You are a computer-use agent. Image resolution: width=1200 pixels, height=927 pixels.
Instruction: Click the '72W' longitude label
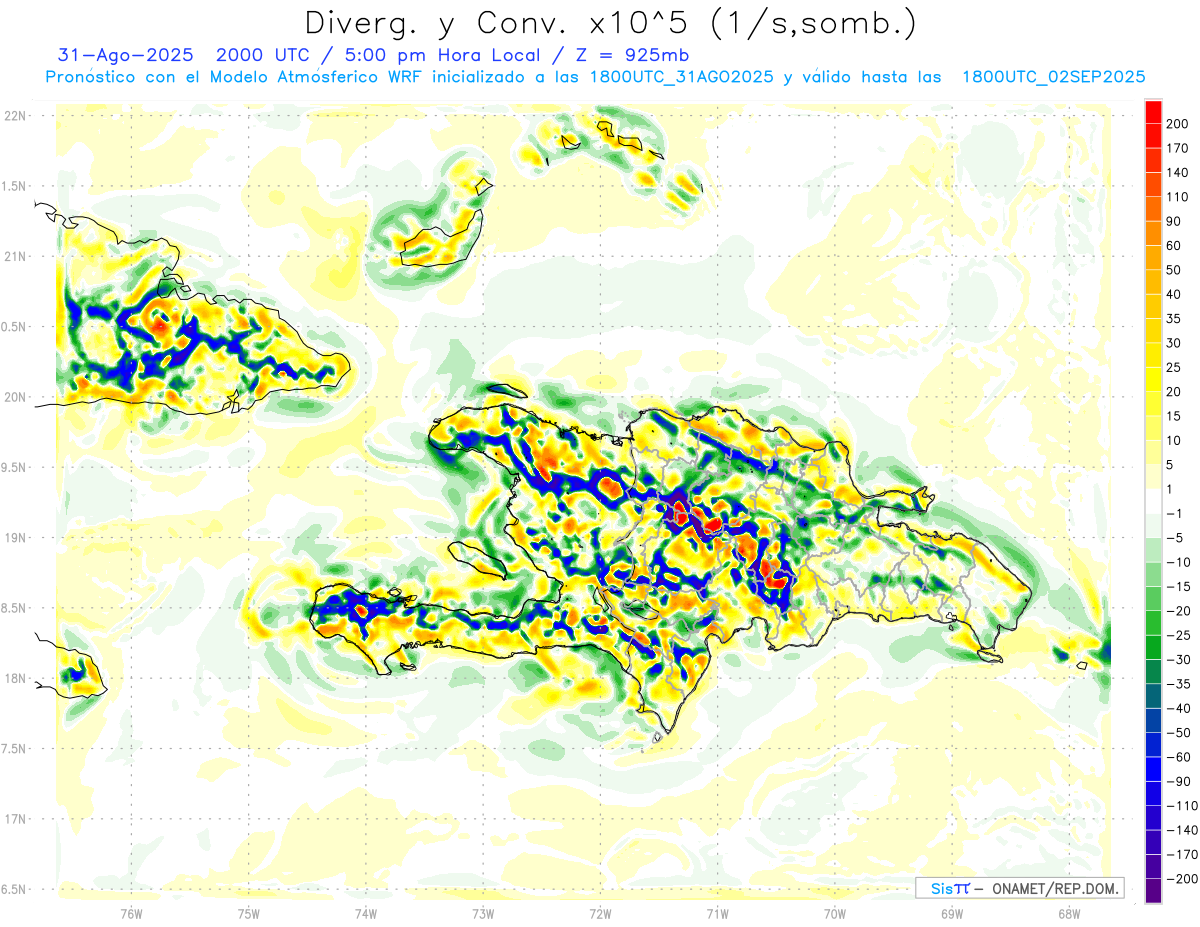click(x=600, y=914)
